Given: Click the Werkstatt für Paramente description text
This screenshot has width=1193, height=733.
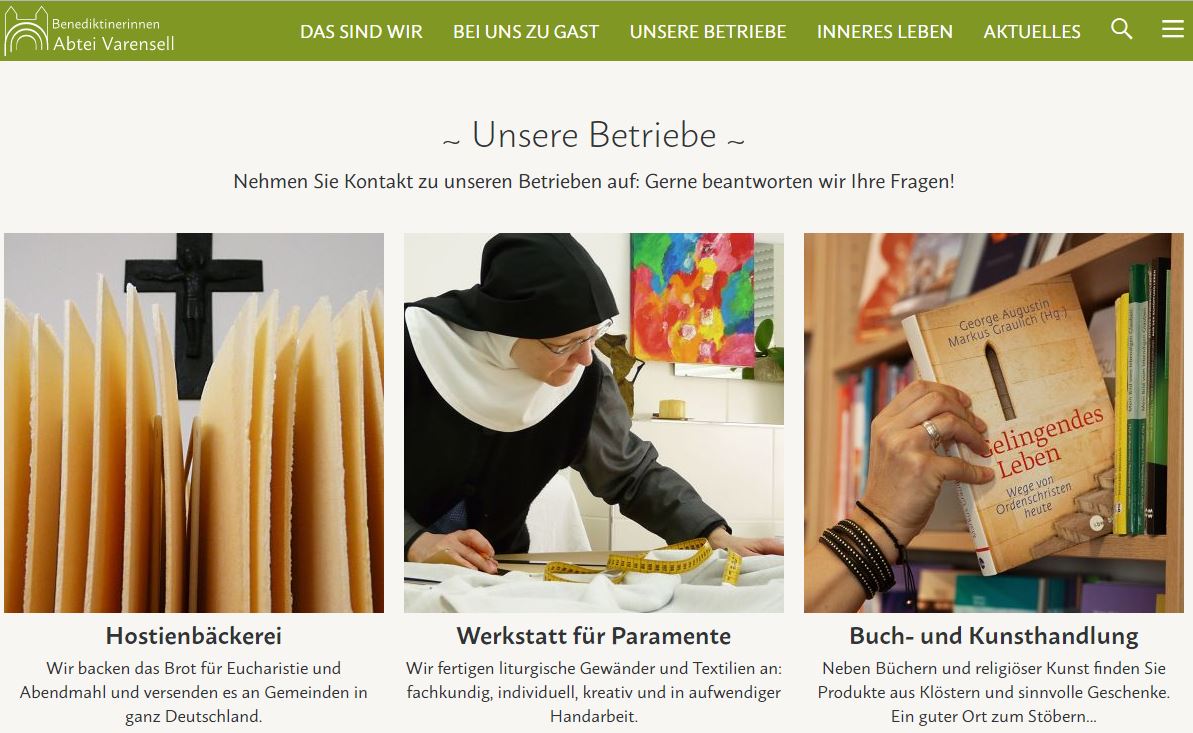Looking at the screenshot, I should pyautogui.click(x=593, y=692).
